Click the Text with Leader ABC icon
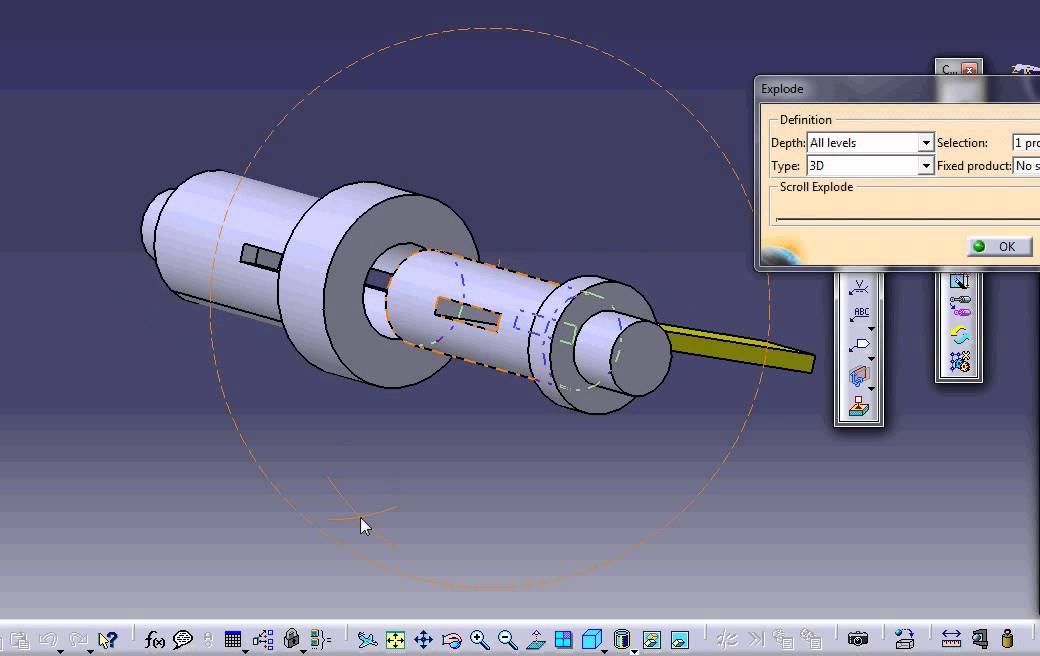Image resolution: width=1040 pixels, height=656 pixels. pos(860,314)
